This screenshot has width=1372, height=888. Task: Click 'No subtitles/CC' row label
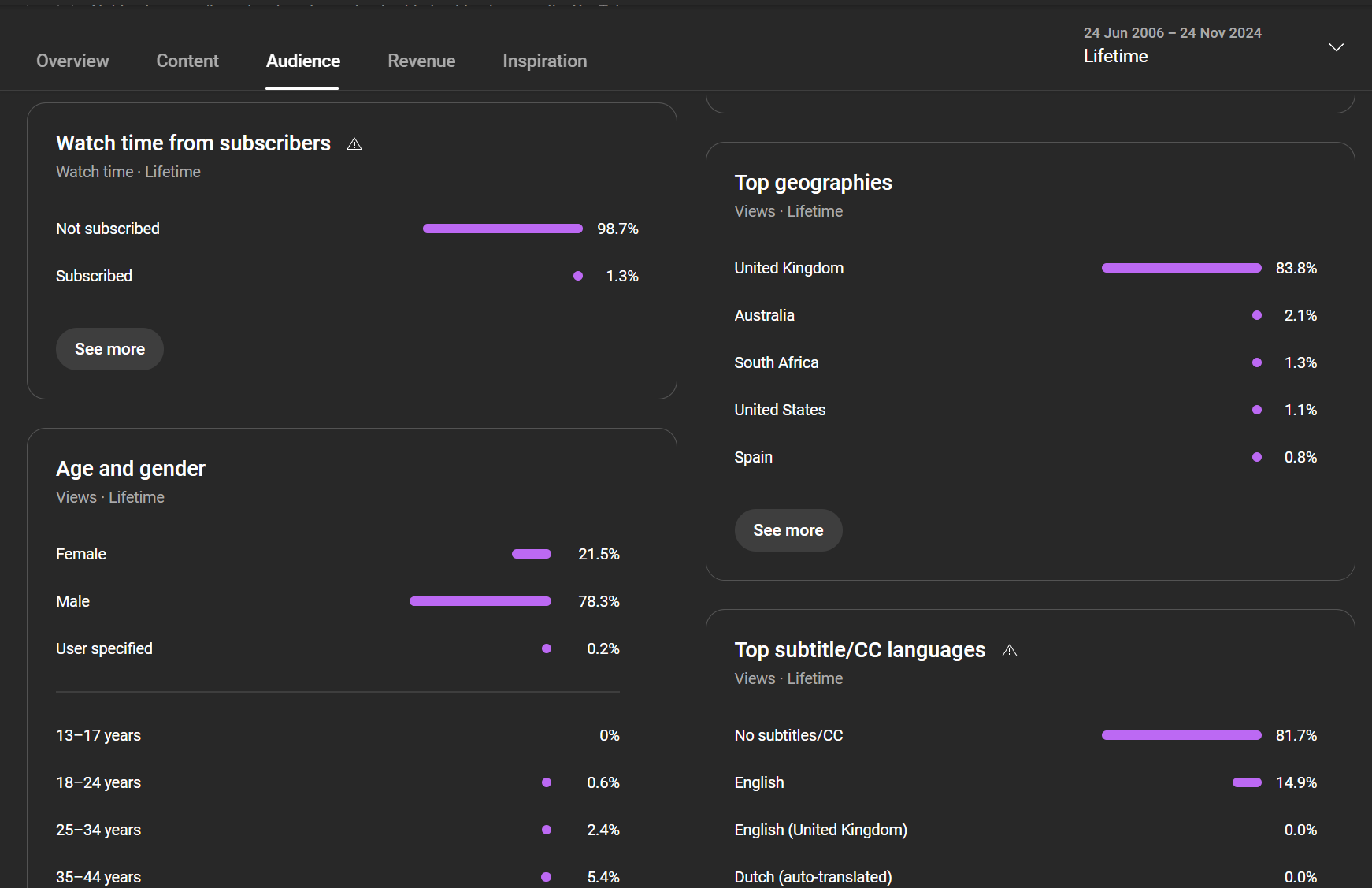pyautogui.click(x=789, y=735)
